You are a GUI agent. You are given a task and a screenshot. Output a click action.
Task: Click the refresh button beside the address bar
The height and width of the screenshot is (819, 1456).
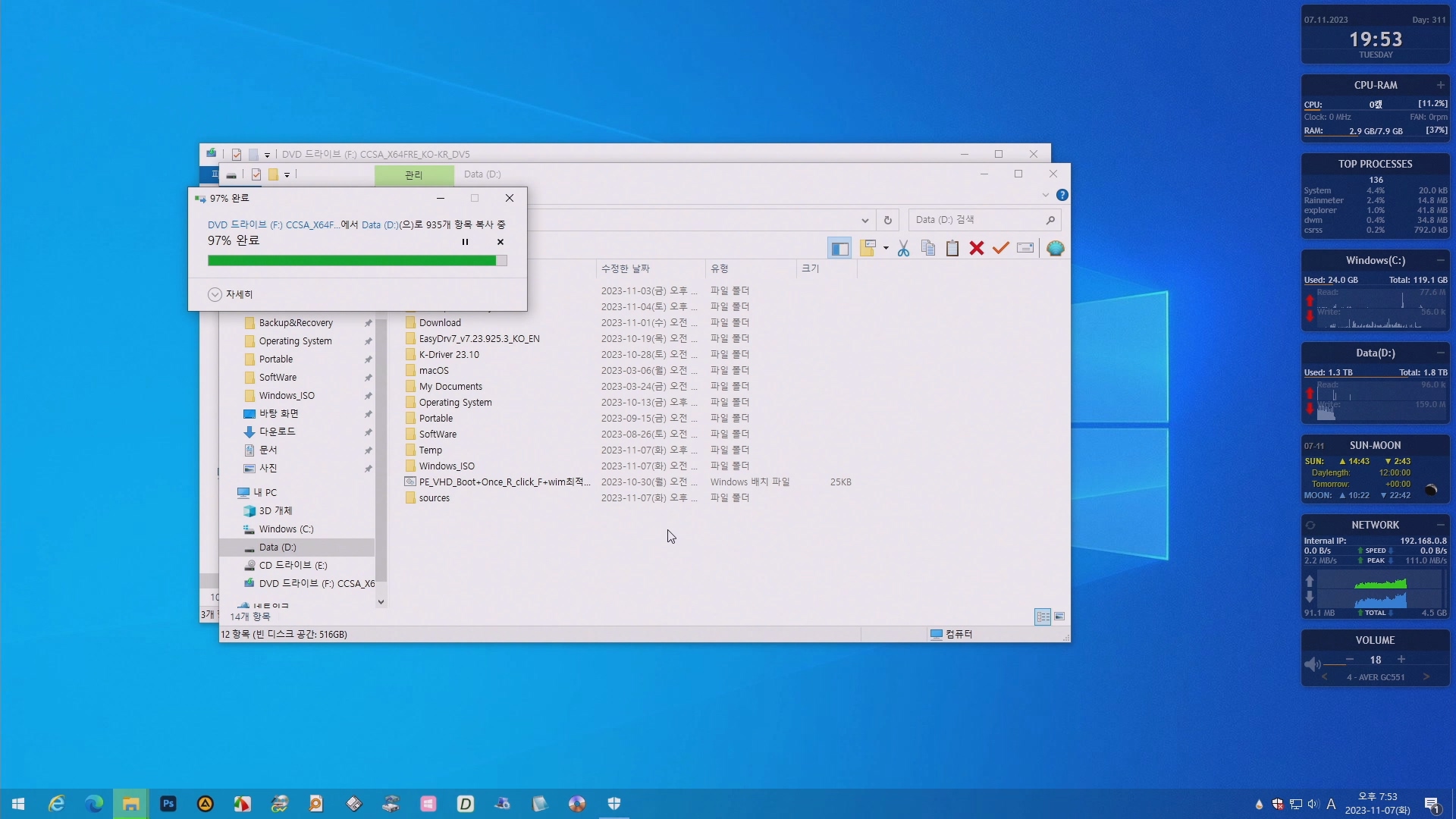(887, 220)
